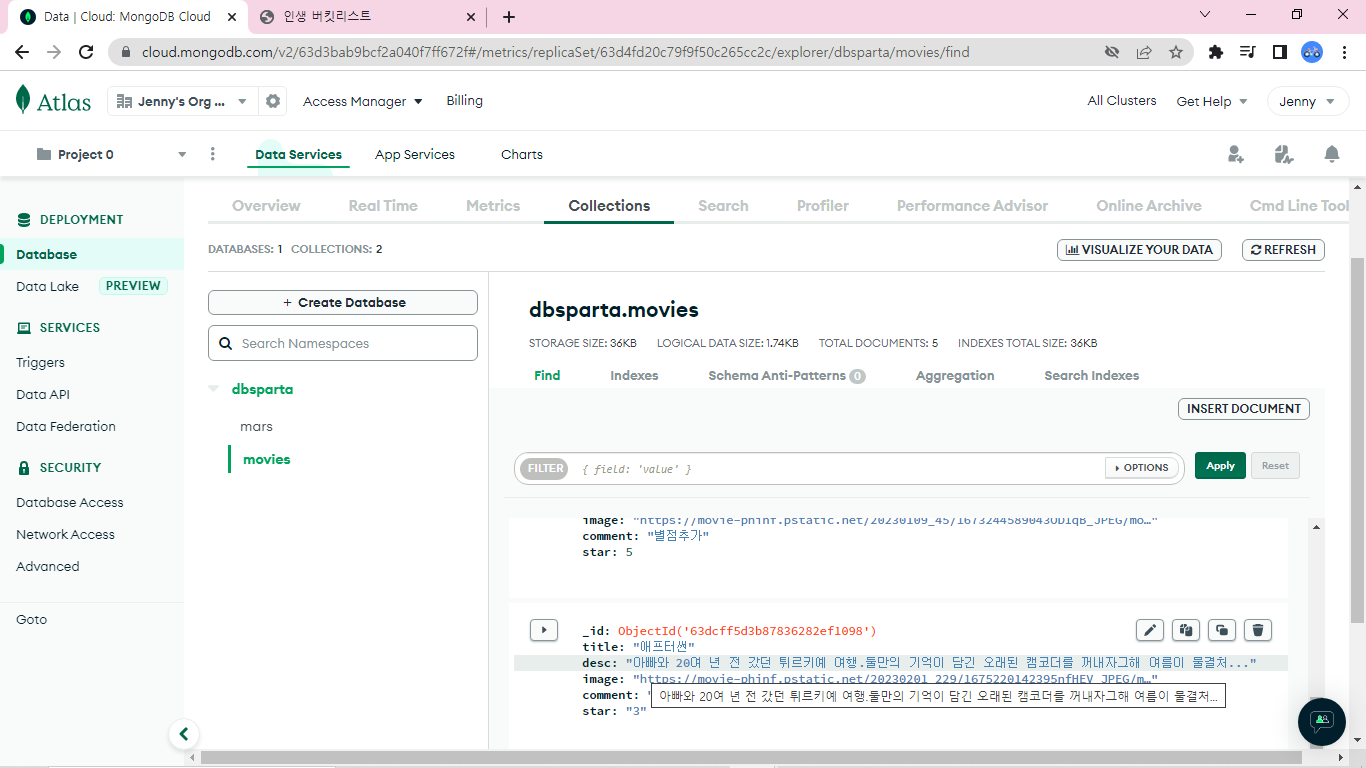Apply the query filter
This screenshot has height=768, width=1366.
tap(1220, 466)
